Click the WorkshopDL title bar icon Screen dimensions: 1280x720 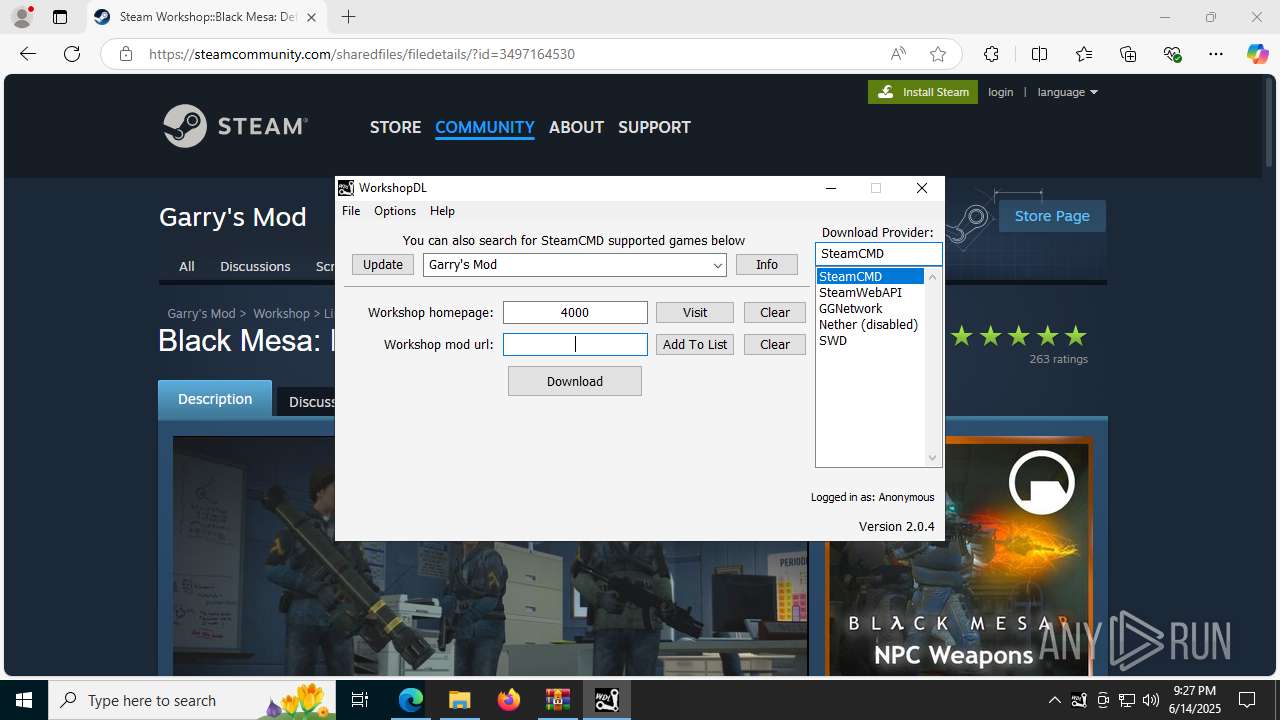tap(346, 188)
